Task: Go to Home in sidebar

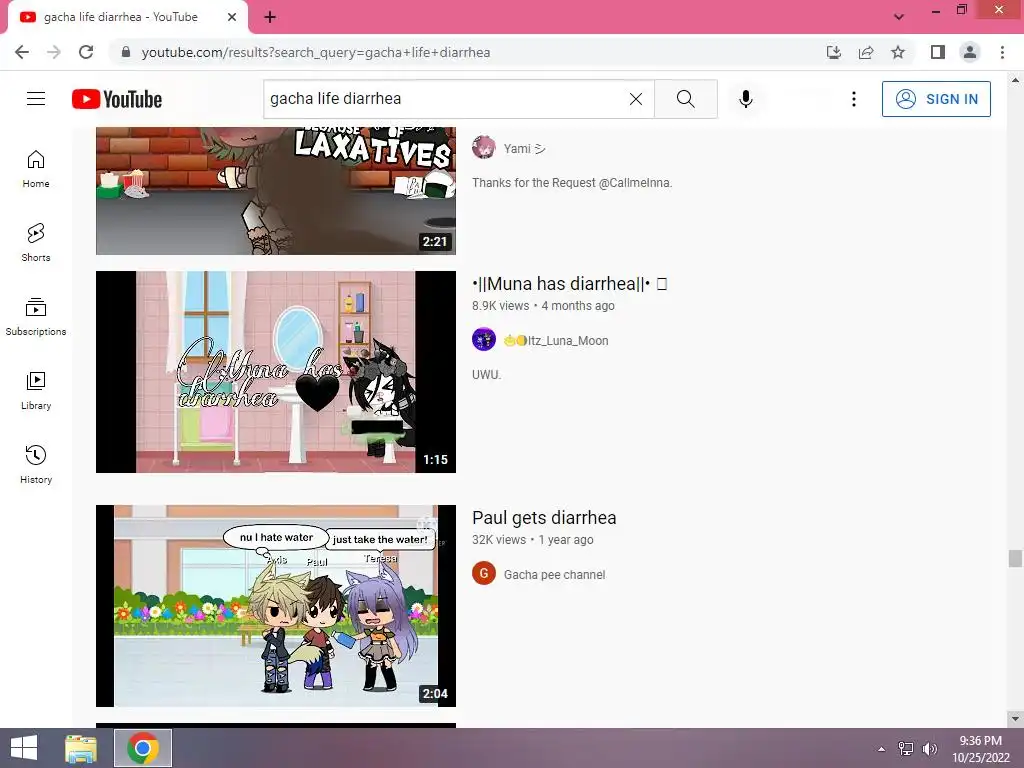Action: coord(36,169)
